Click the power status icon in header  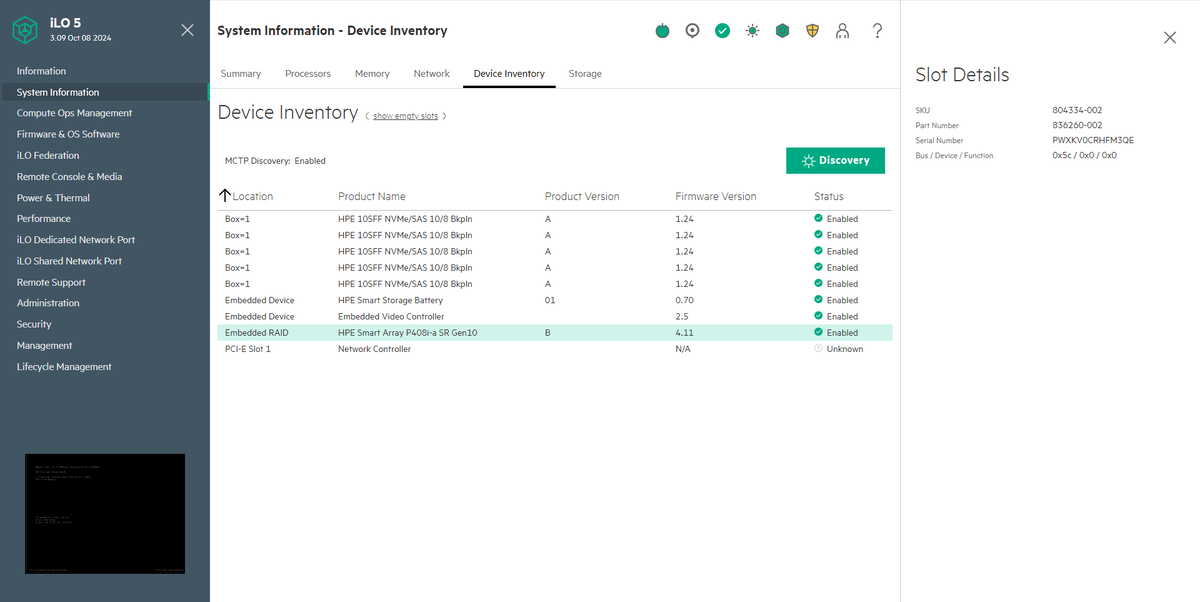coord(662,31)
